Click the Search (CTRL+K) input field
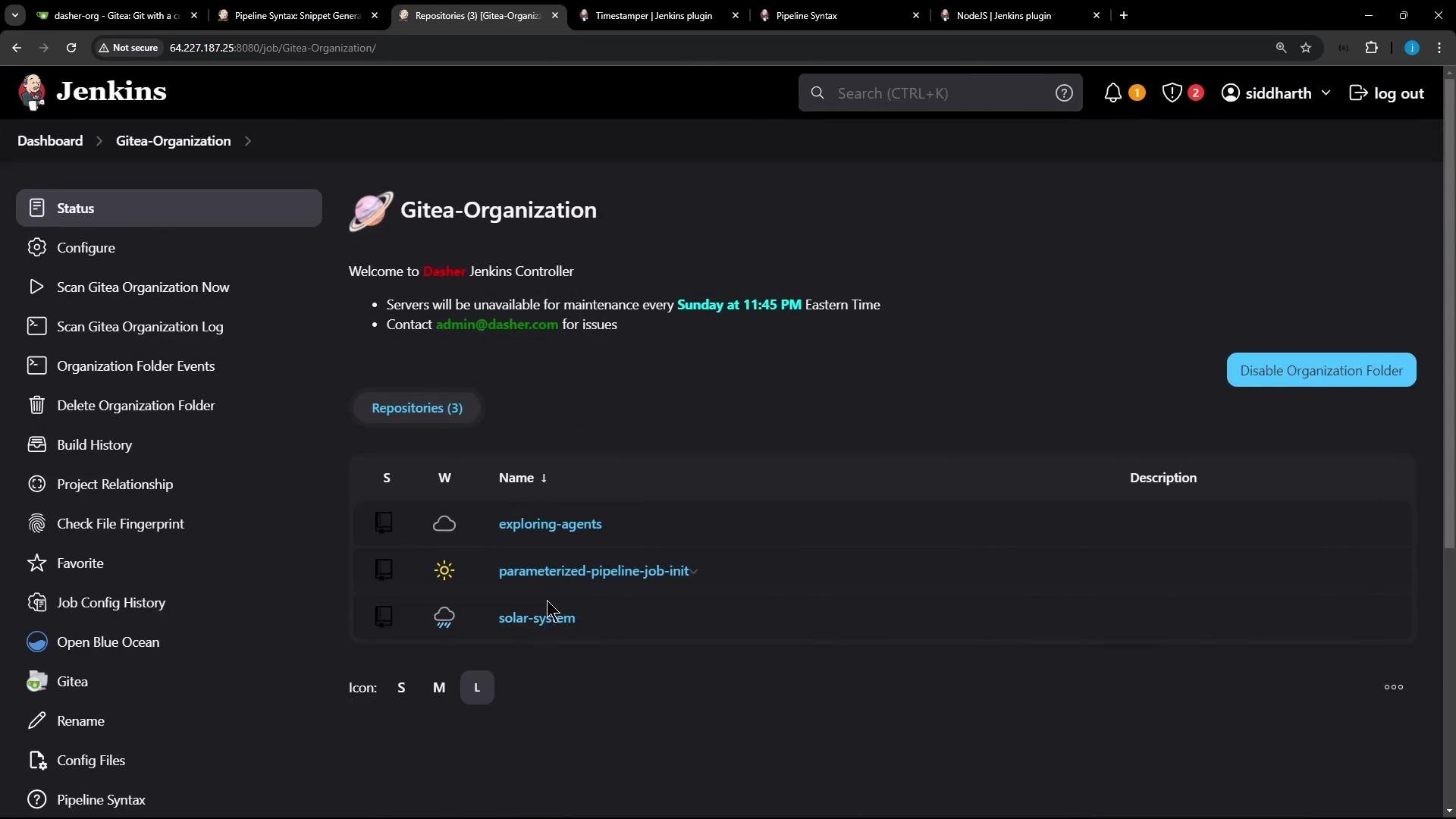The height and width of the screenshot is (819, 1456). [940, 93]
